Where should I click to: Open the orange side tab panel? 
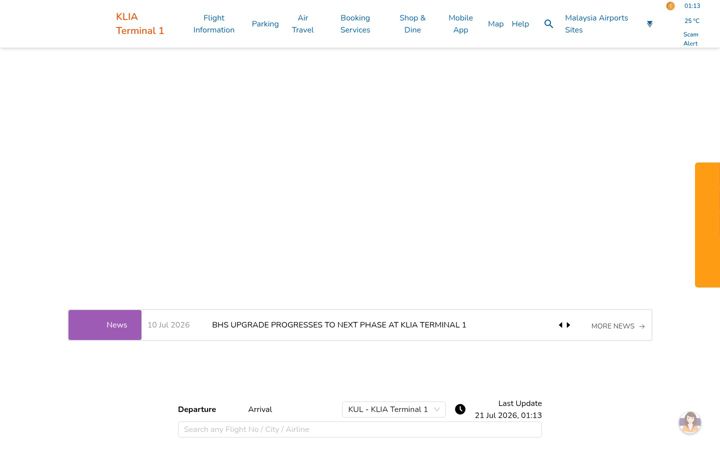pos(707,225)
